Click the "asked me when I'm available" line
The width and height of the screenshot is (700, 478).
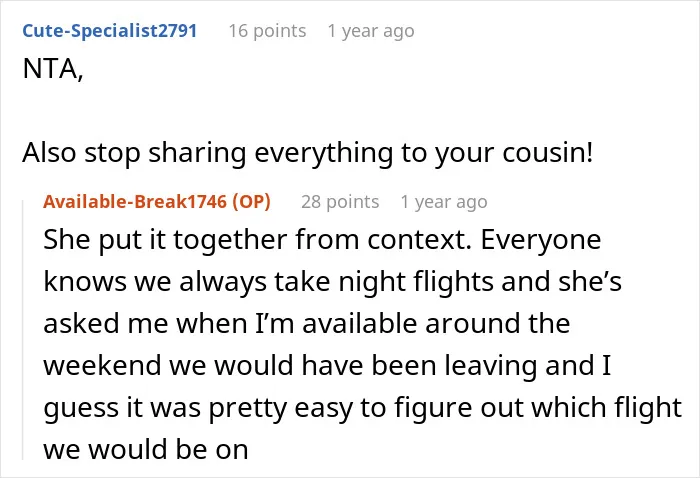click(307, 324)
